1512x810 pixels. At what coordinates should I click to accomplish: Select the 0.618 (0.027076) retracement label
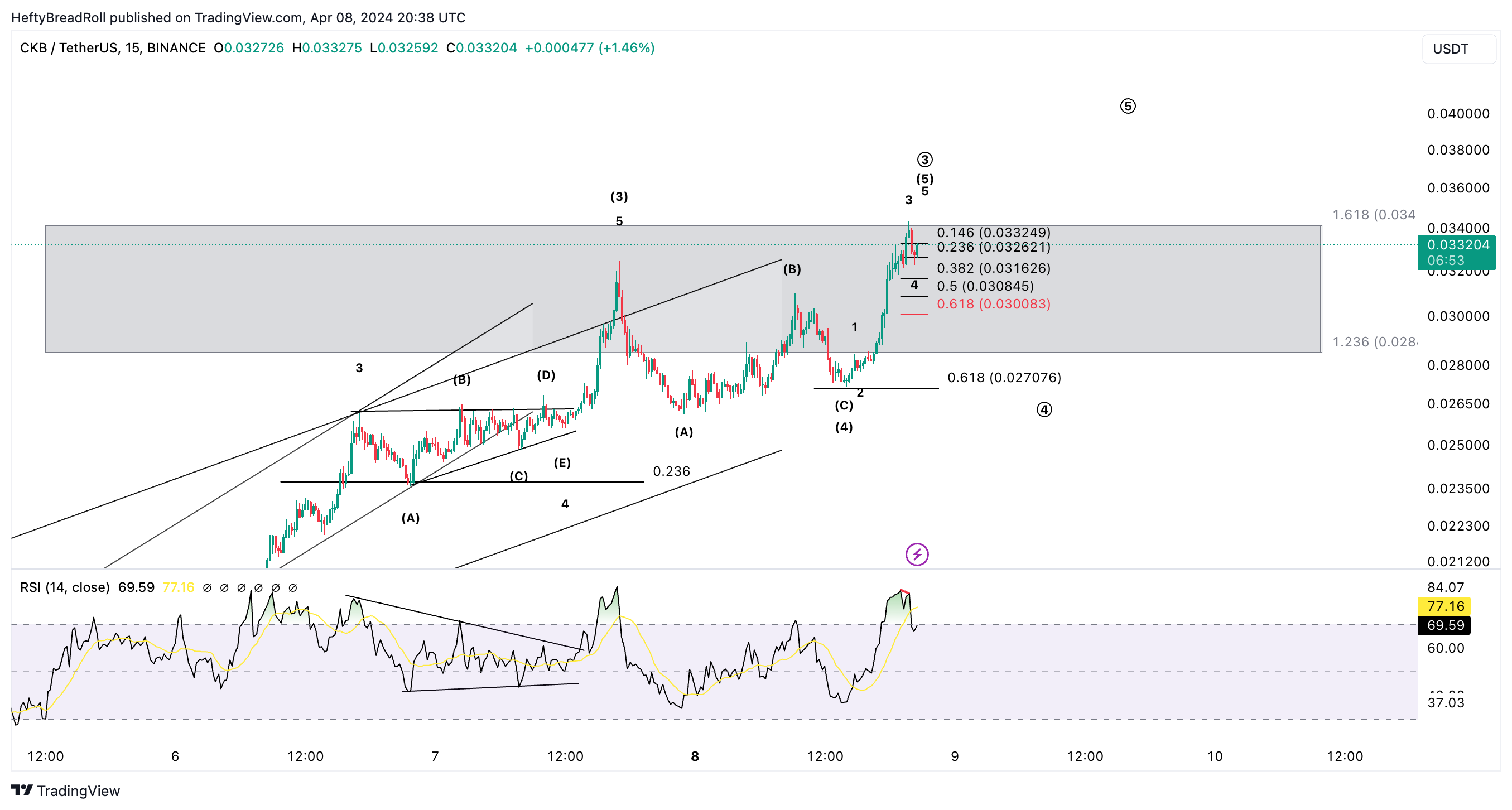pyautogui.click(x=1004, y=378)
